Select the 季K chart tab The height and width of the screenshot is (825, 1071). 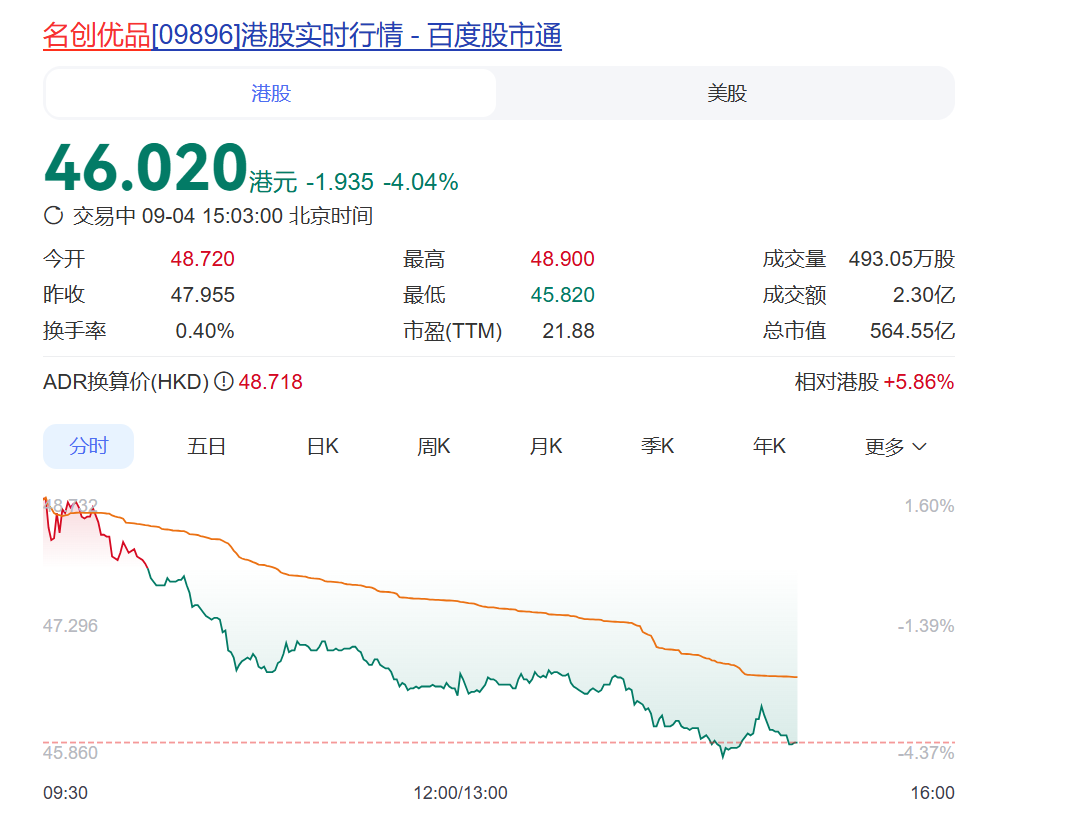tap(657, 446)
